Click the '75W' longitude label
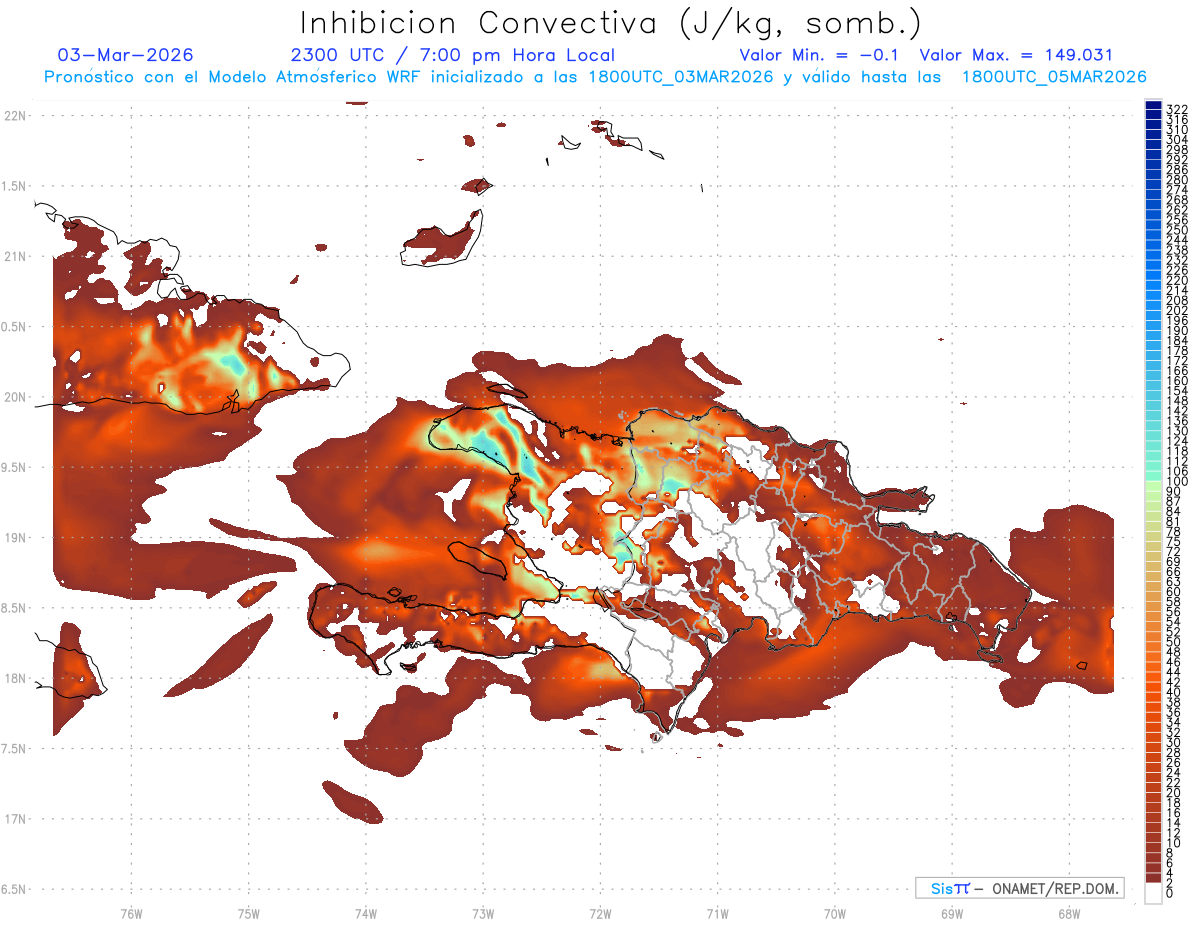 (x=248, y=913)
